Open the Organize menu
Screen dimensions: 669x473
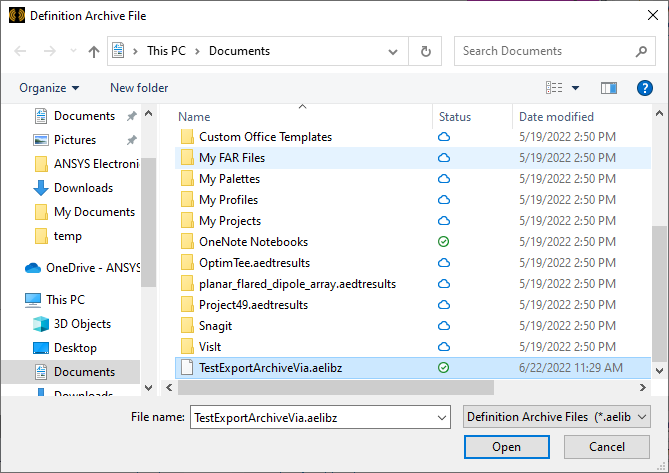click(x=49, y=88)
